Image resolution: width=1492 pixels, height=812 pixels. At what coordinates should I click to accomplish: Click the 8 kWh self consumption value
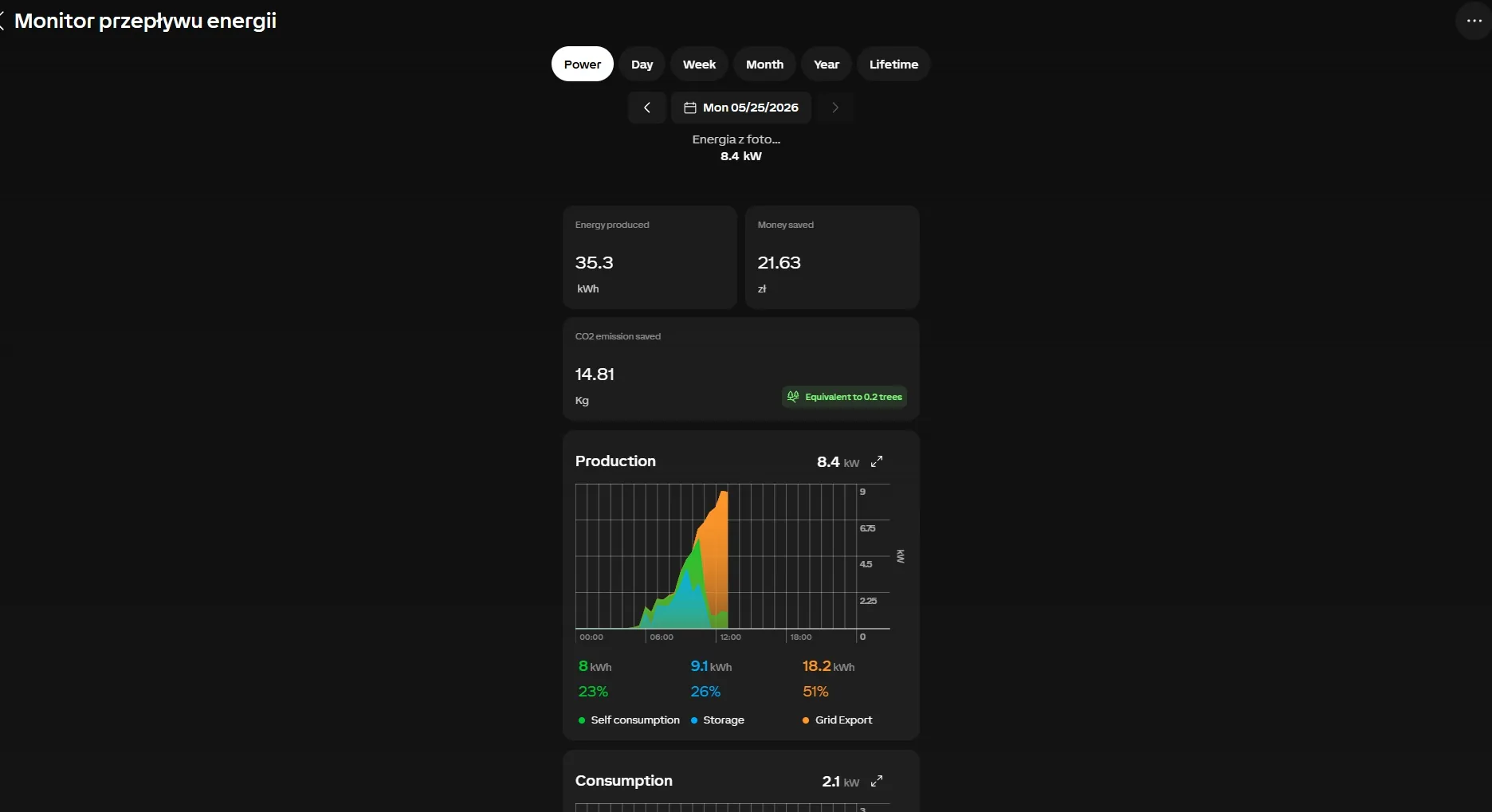coord(595,666)
